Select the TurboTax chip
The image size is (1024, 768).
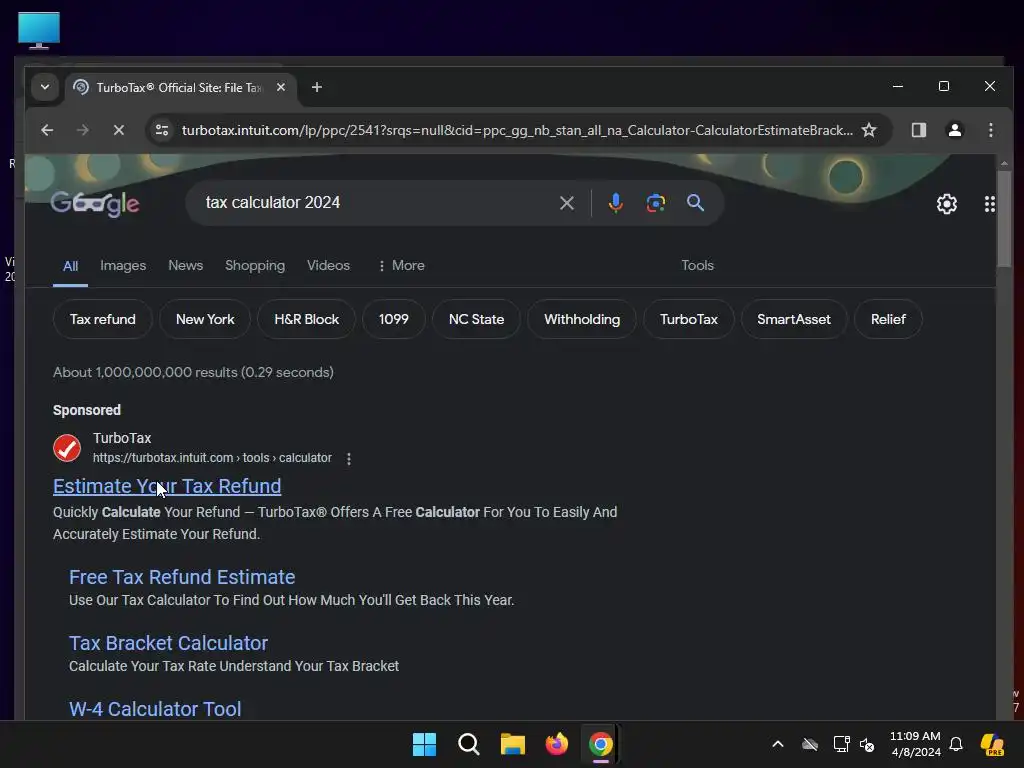688,319
